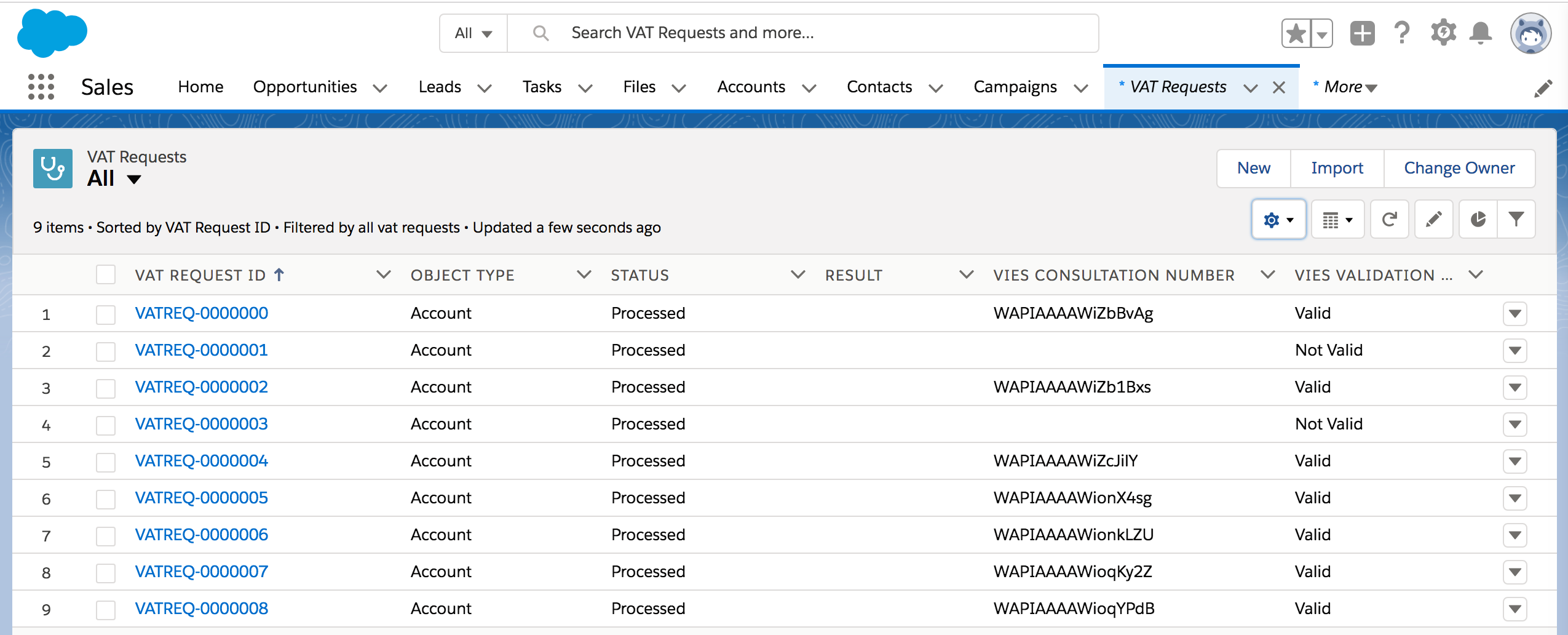Refresh the list view

pyautogui.click(x=1389, y=219)
